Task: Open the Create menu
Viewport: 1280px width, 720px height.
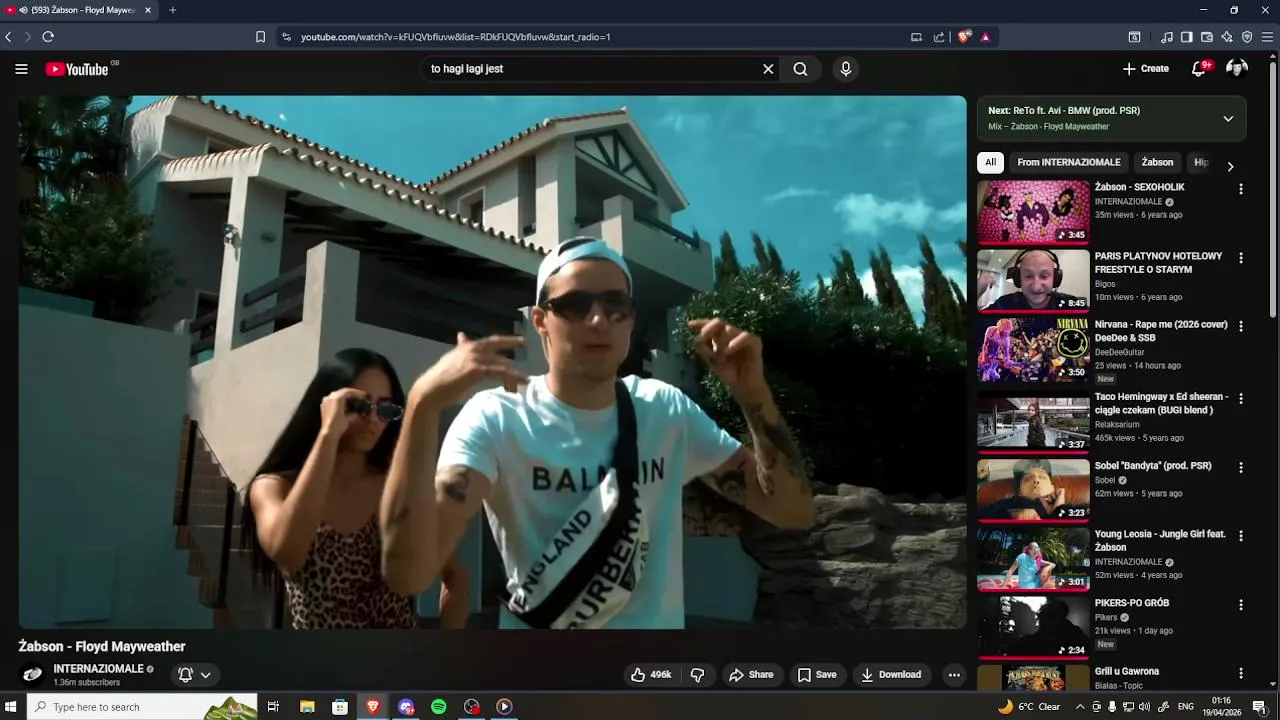Action: 1146,69
